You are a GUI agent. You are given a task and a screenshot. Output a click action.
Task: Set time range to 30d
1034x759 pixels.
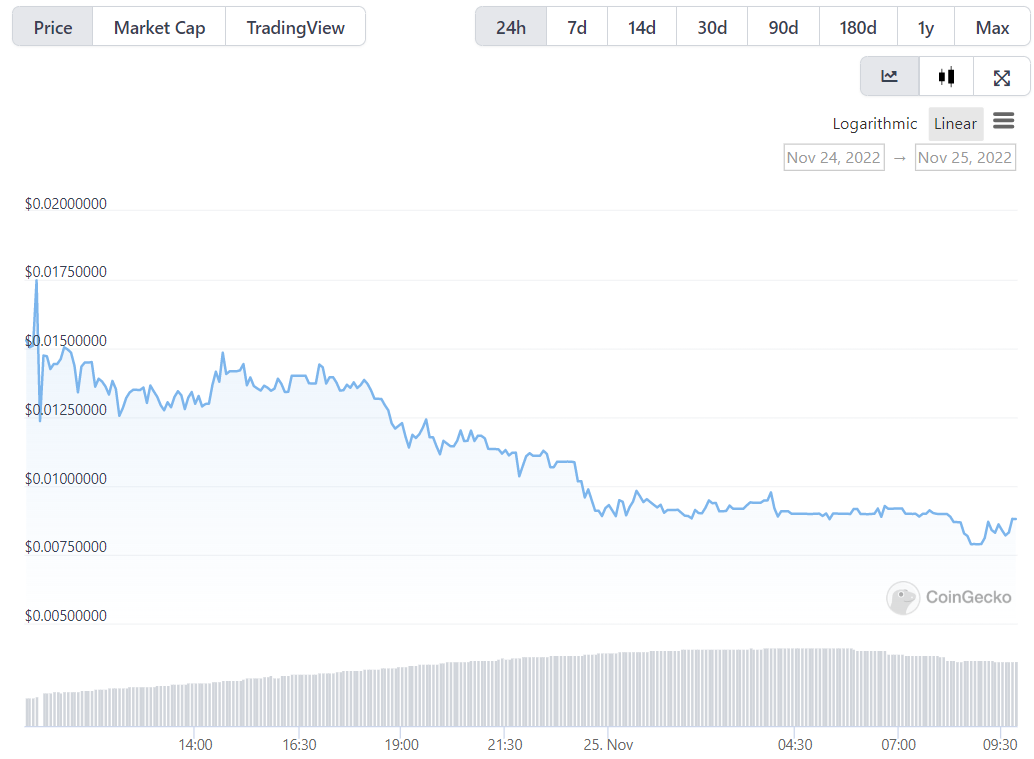(712, 28)
